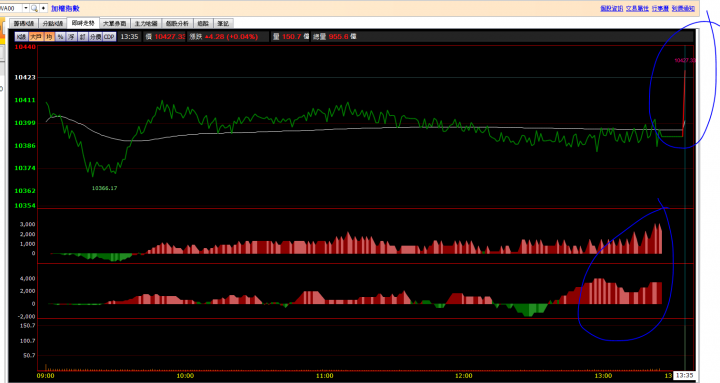
Task: Click the highlighted 13:35 cursor time label
Action: point(684,376)
